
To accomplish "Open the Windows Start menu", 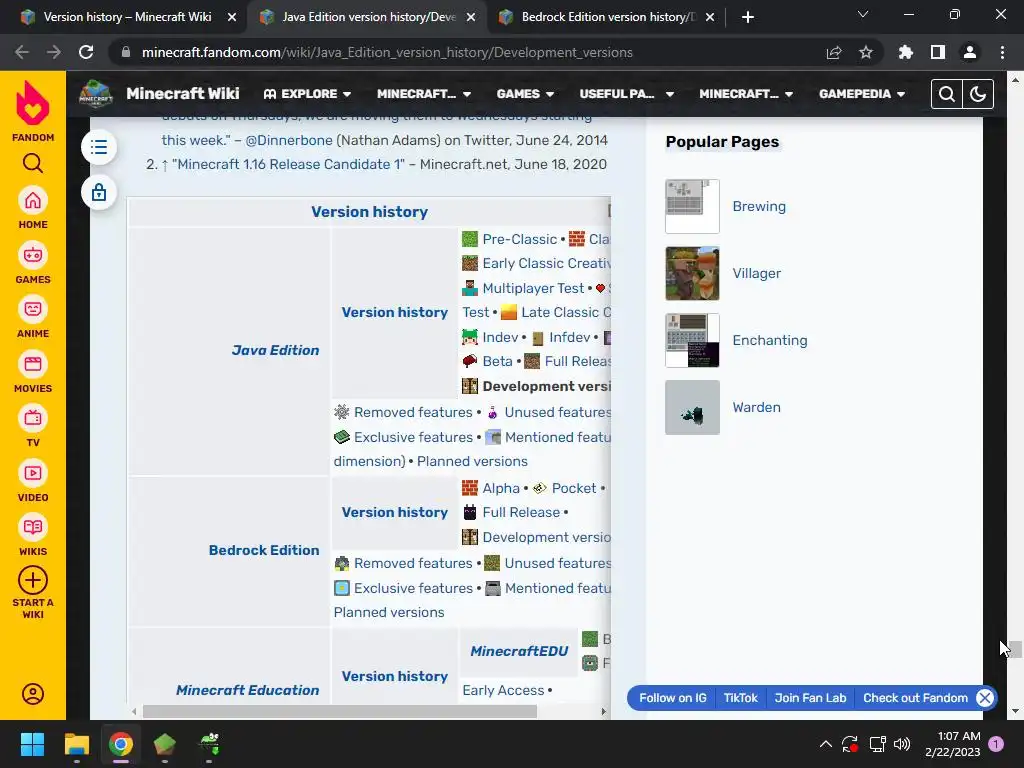I will pos(32,744).
